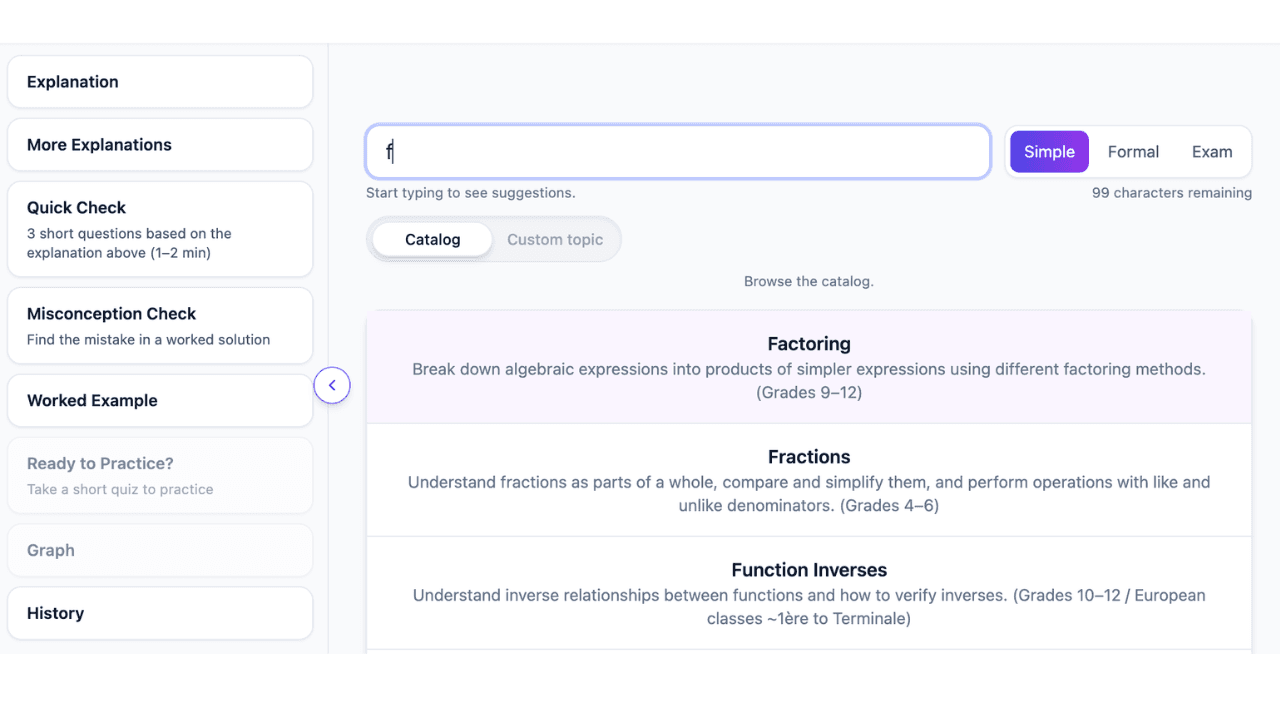Choose the Fractions suggestion
The width and height of the screenshot is (1280, 720).
pos(809,480)
